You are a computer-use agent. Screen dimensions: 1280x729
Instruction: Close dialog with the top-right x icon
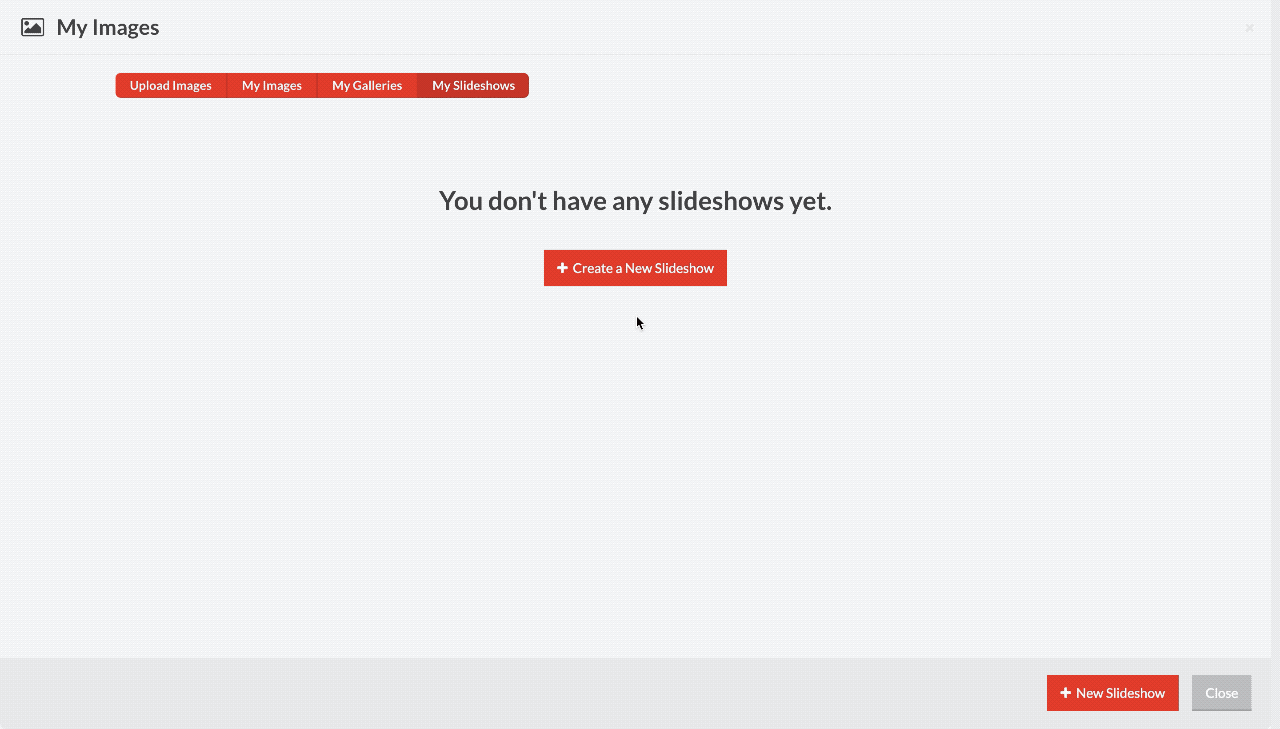(x=1249, y=28)
